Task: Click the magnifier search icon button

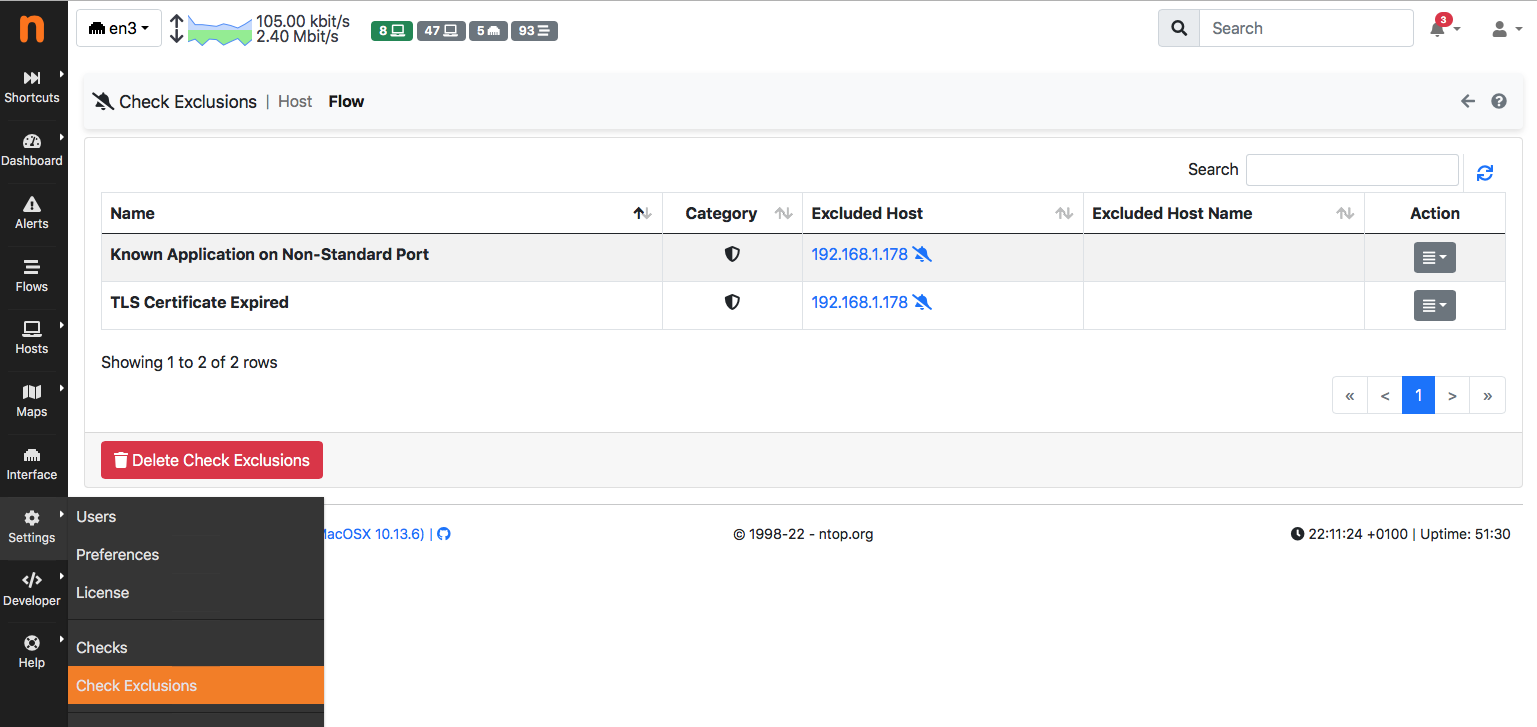Action: pos(1179,28)
